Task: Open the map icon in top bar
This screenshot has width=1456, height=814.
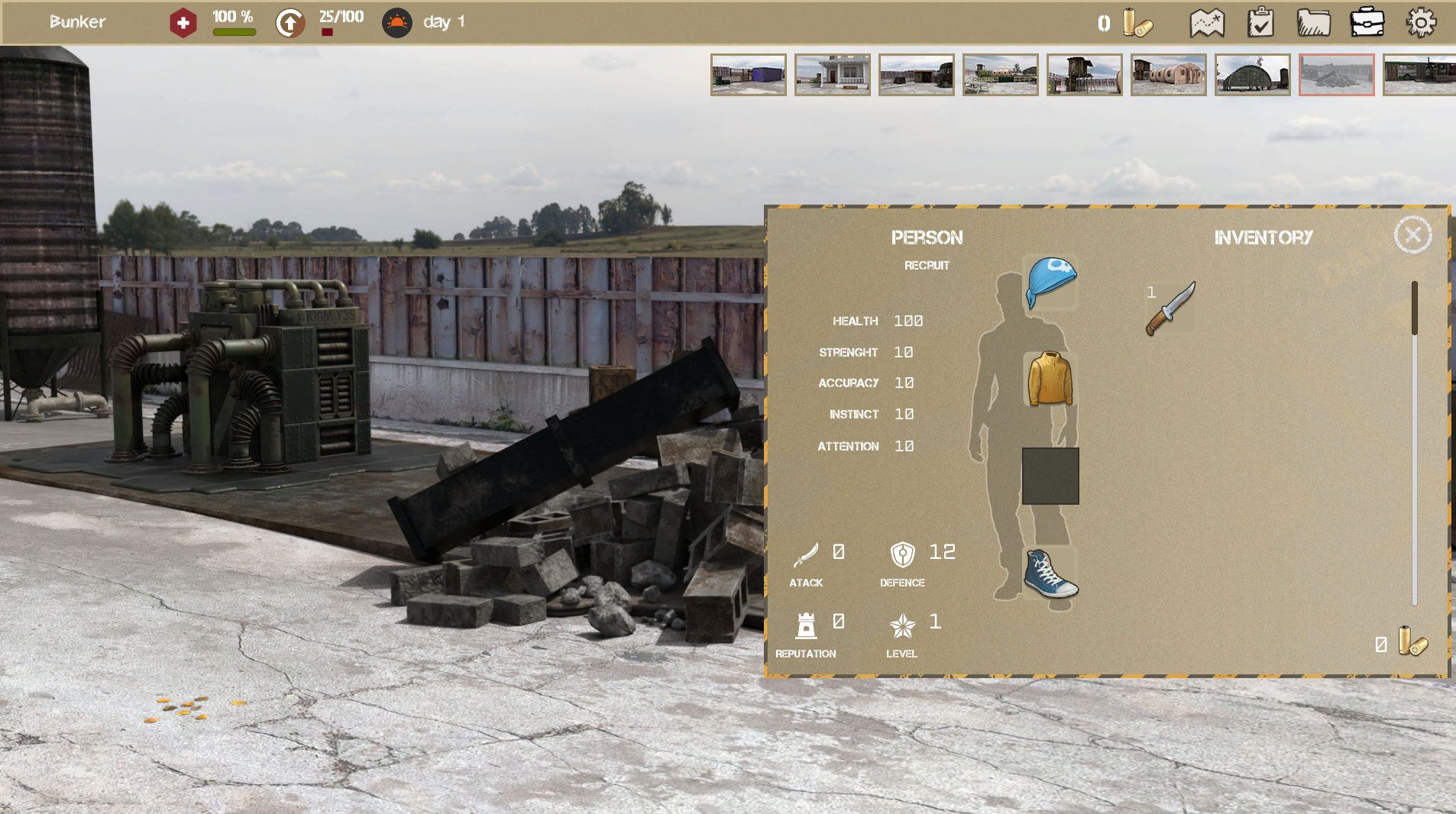Action: click(1207, 23)
